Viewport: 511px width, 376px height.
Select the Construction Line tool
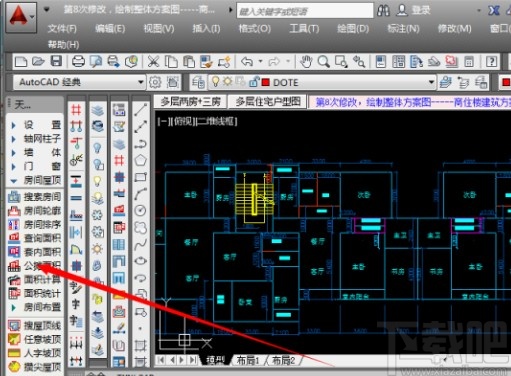tap(141, 127)
